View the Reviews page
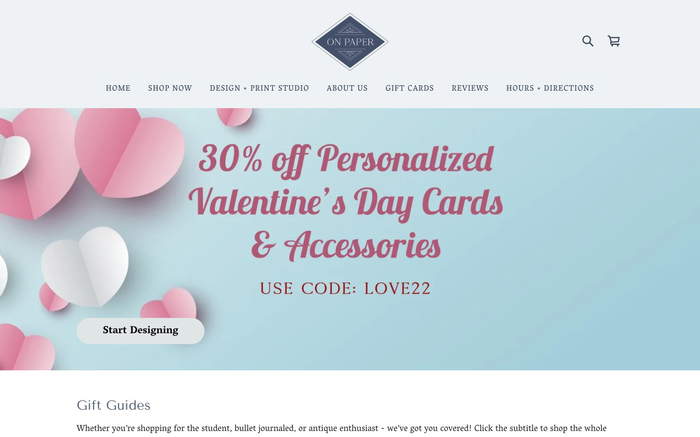 pos(470,88)
